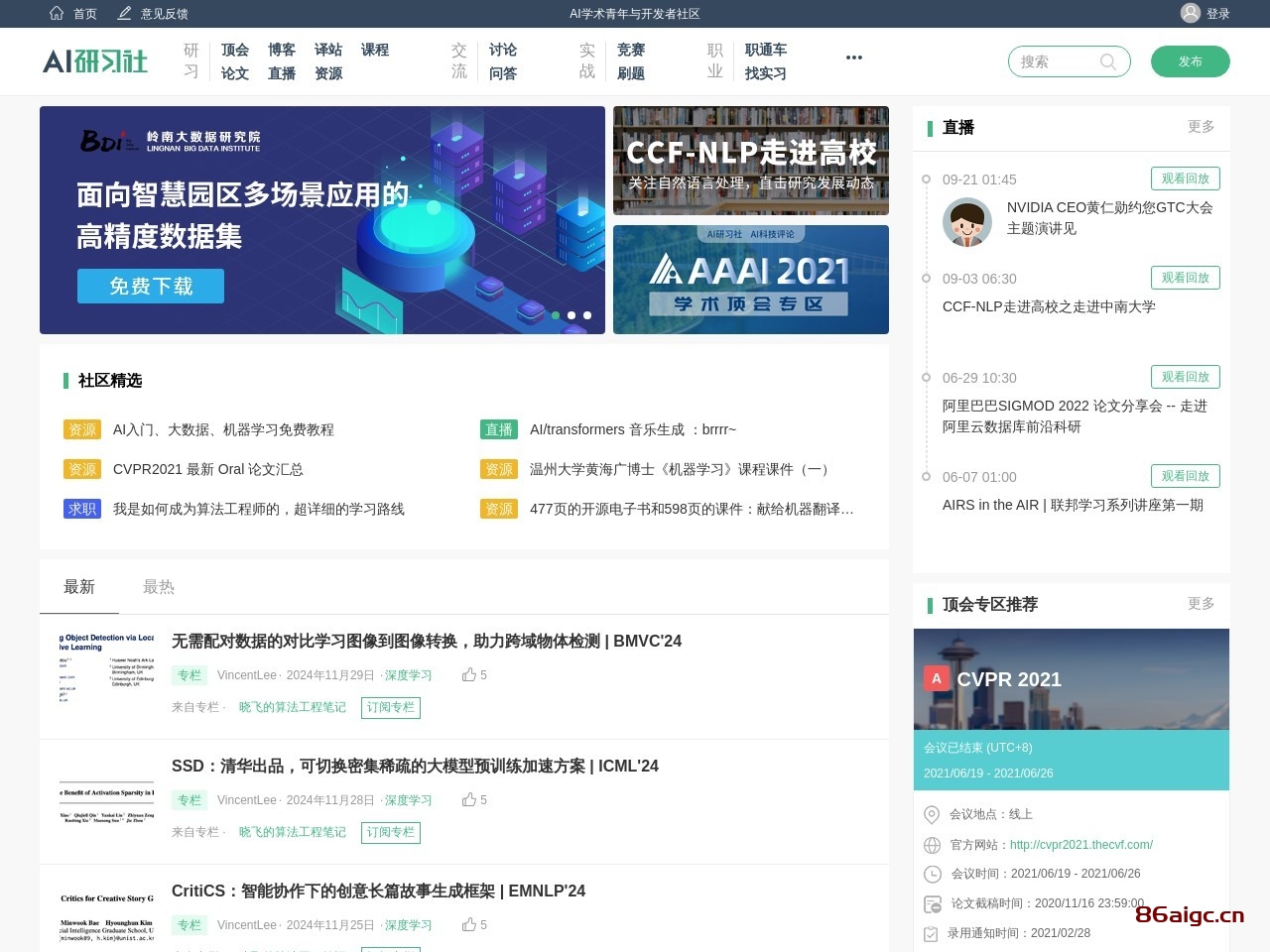The image size is (1270, 952).
Task: Click the official website globe icon
Action: [x=932, y=845]
